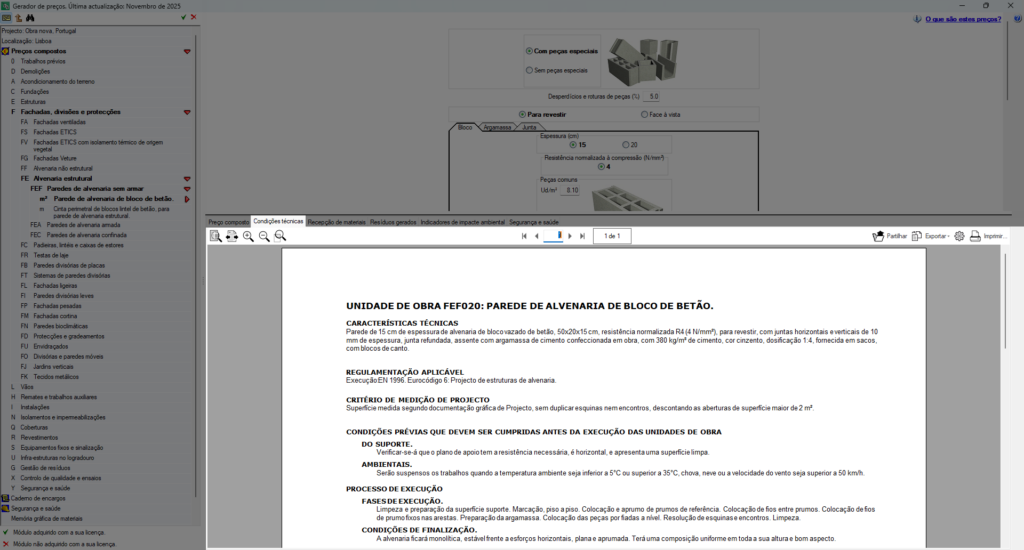Cancel with the red X icon
Image resolution: width=1024 pixels, height=550 pixels.
[193, 18]
